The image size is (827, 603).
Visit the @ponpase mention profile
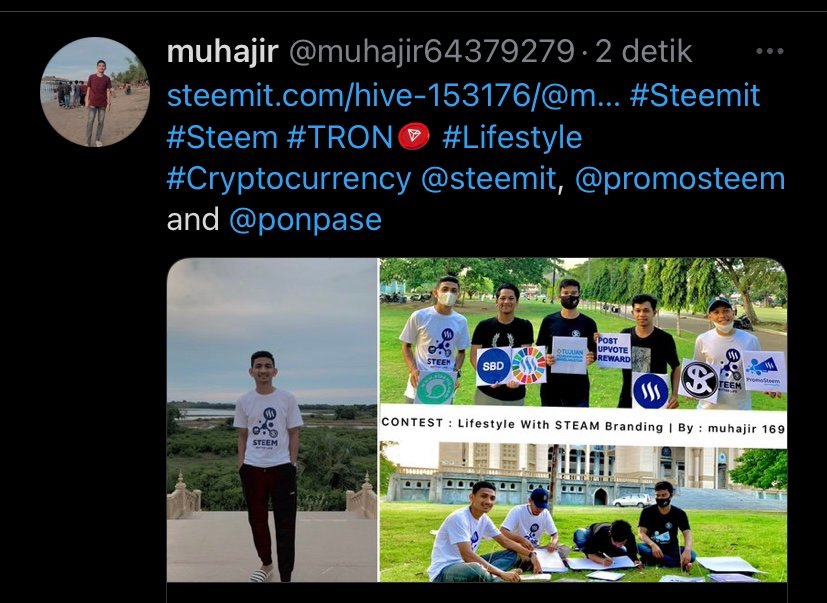click(x=305, y=220)
